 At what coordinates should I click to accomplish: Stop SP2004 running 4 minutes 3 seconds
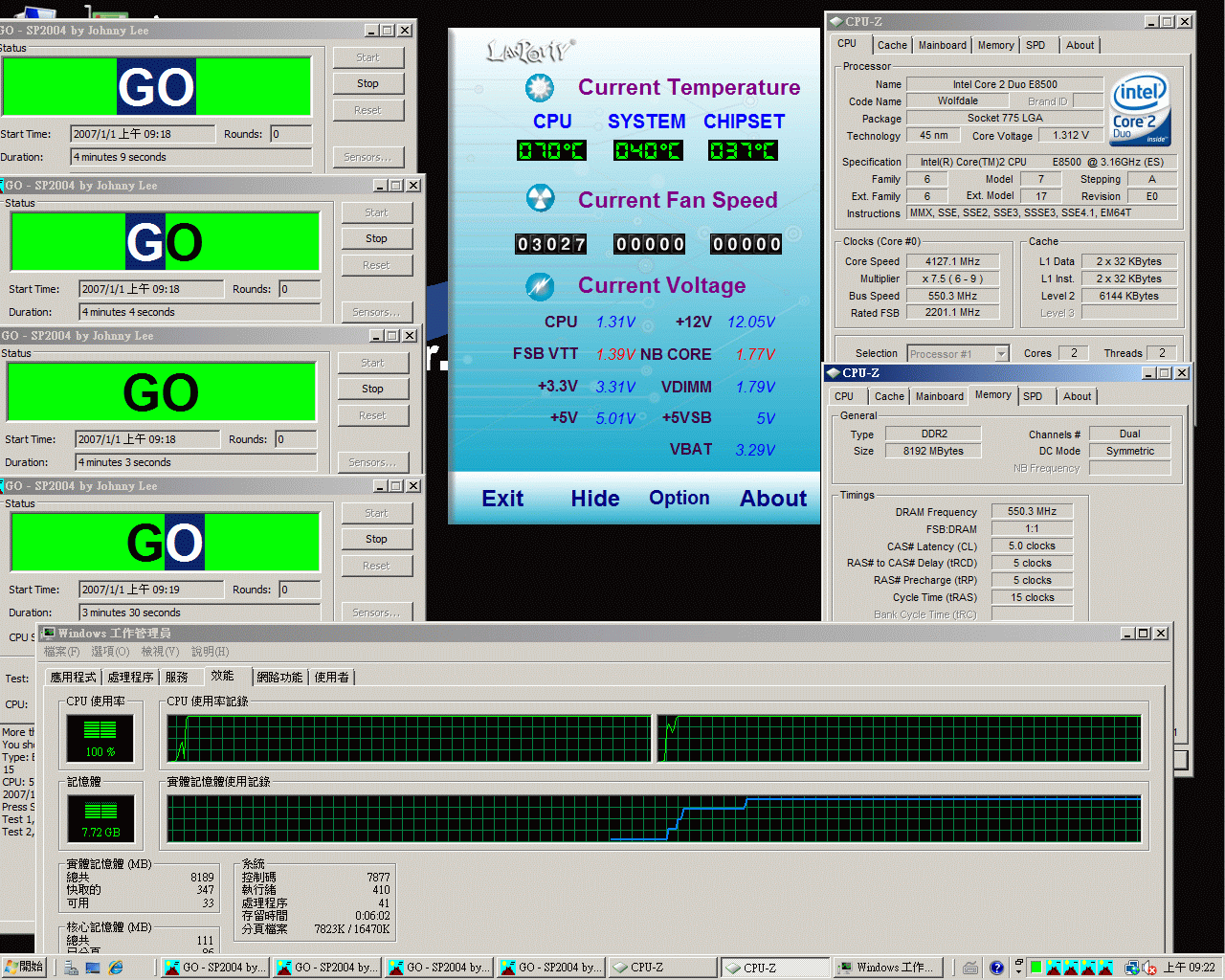tap(372, 389)
